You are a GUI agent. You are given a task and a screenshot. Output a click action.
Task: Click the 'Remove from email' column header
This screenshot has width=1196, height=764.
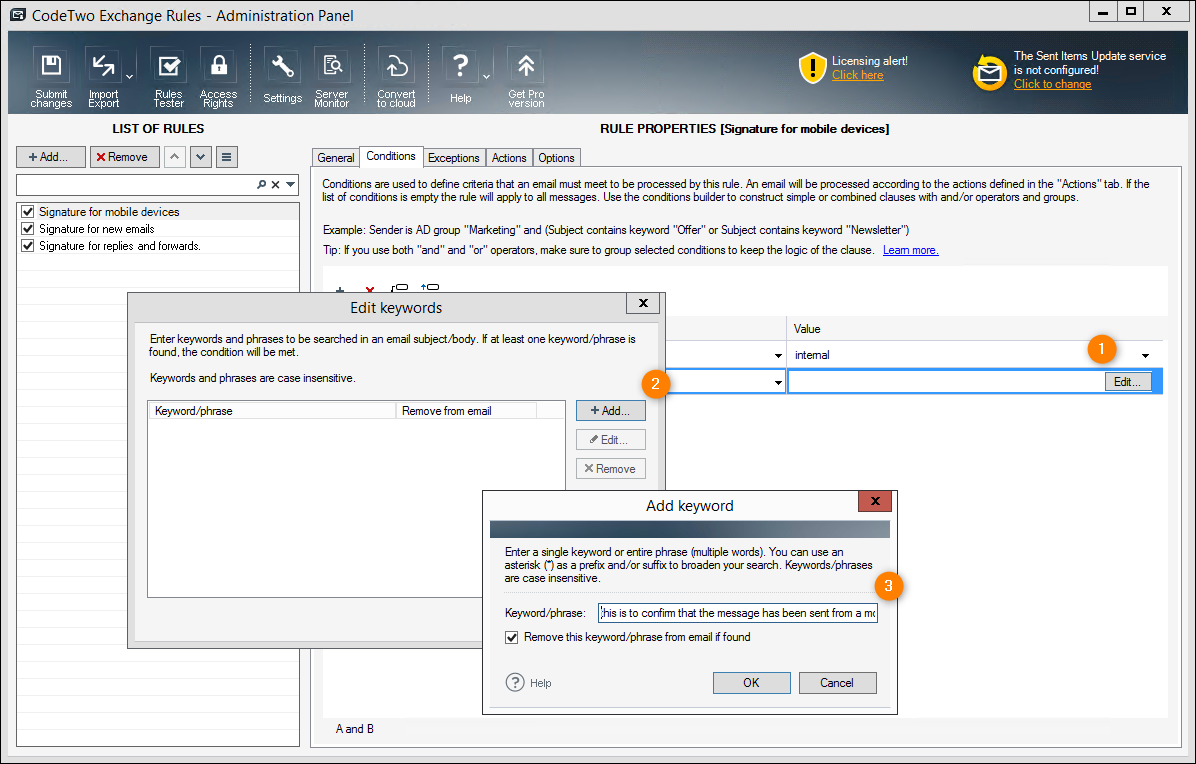[466, 410]
